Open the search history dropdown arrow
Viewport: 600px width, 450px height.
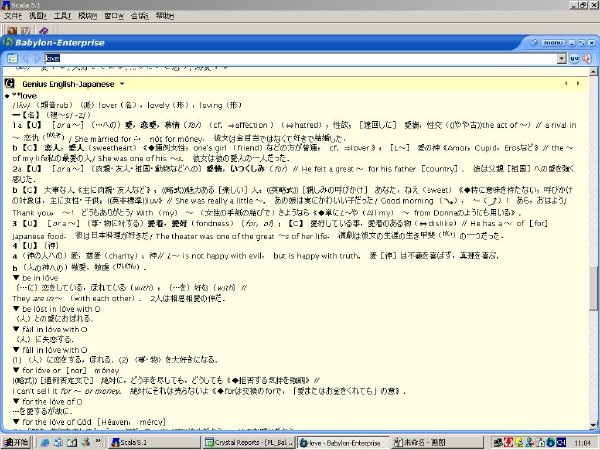[561, 59]
